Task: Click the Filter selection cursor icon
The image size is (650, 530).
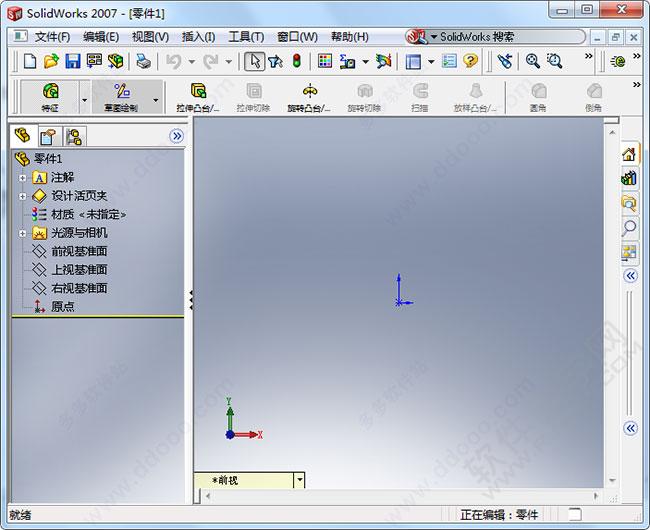Action: click(275, 61)
